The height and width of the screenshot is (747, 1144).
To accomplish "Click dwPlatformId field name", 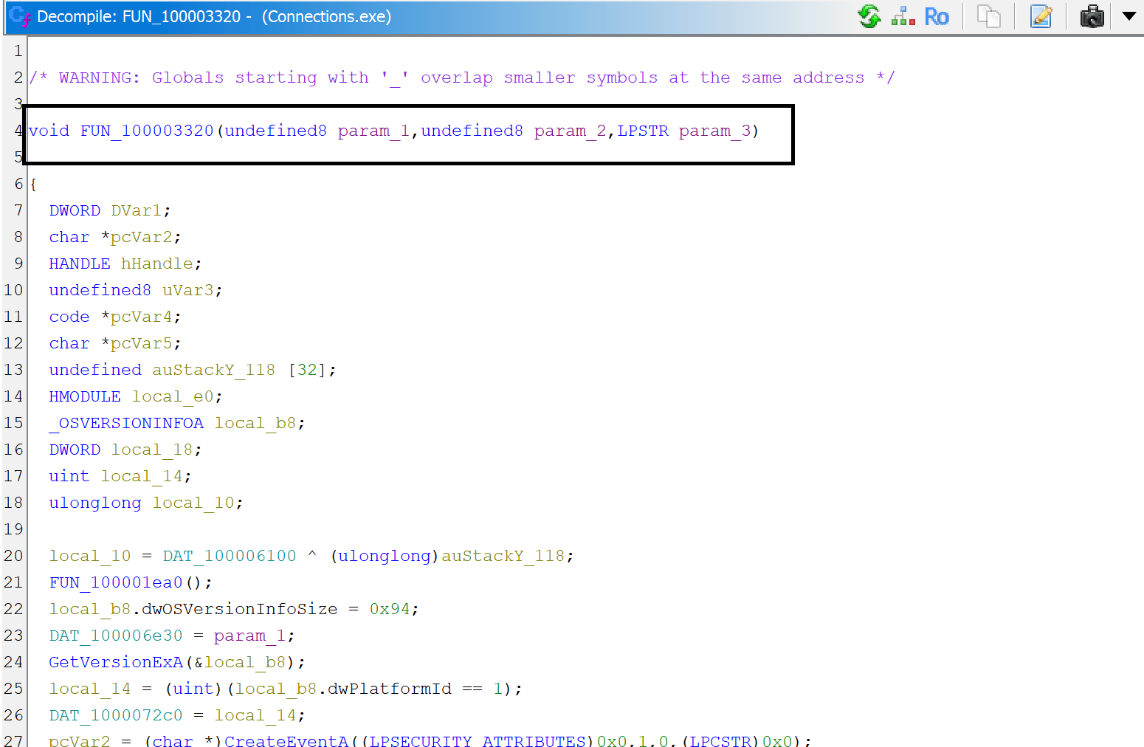I will (x=389, y=689).
